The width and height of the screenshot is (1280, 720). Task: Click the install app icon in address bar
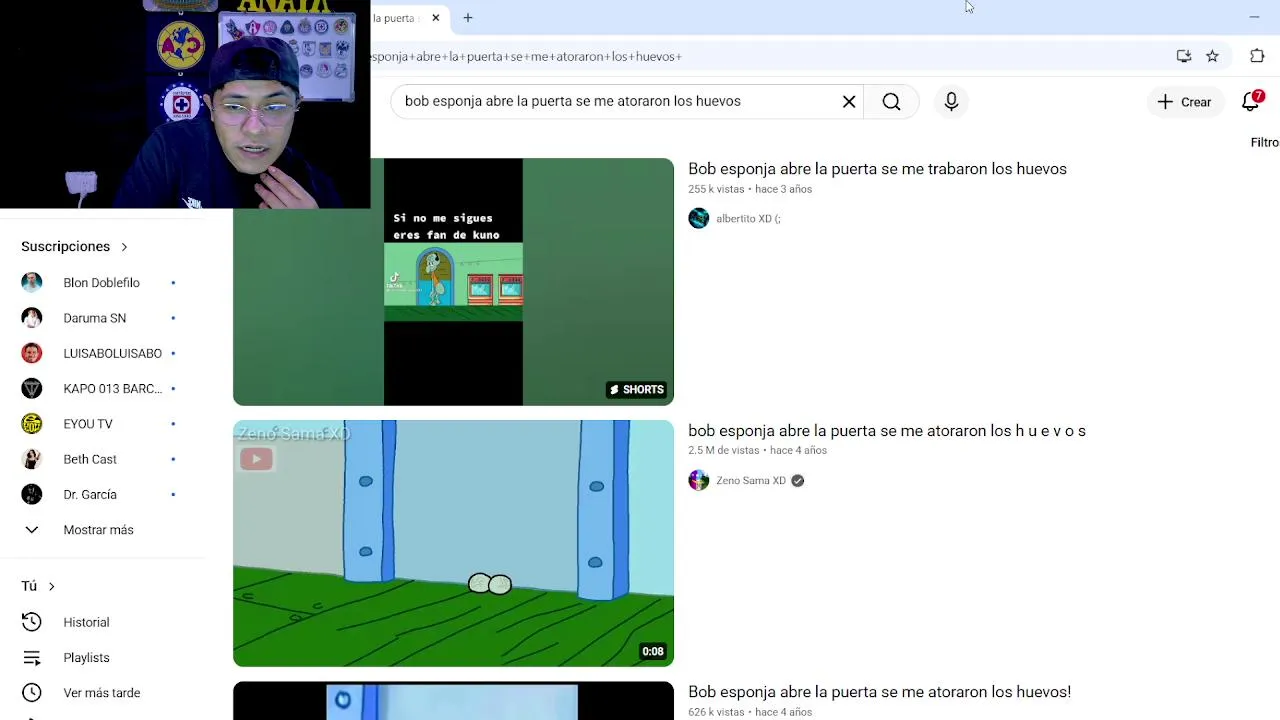(1184, 56)
